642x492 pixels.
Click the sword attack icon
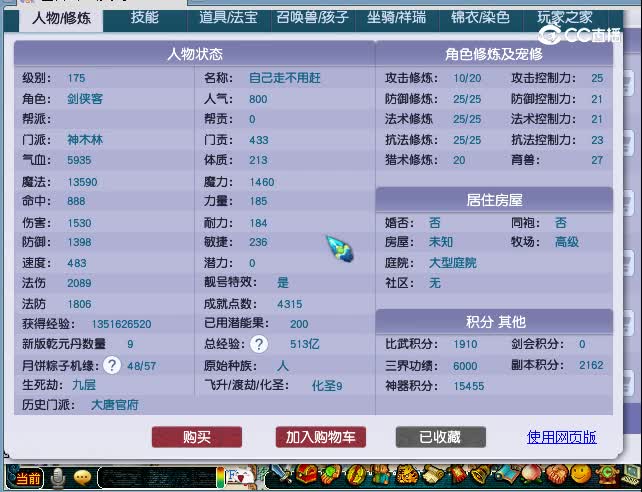tap(283, 475)
